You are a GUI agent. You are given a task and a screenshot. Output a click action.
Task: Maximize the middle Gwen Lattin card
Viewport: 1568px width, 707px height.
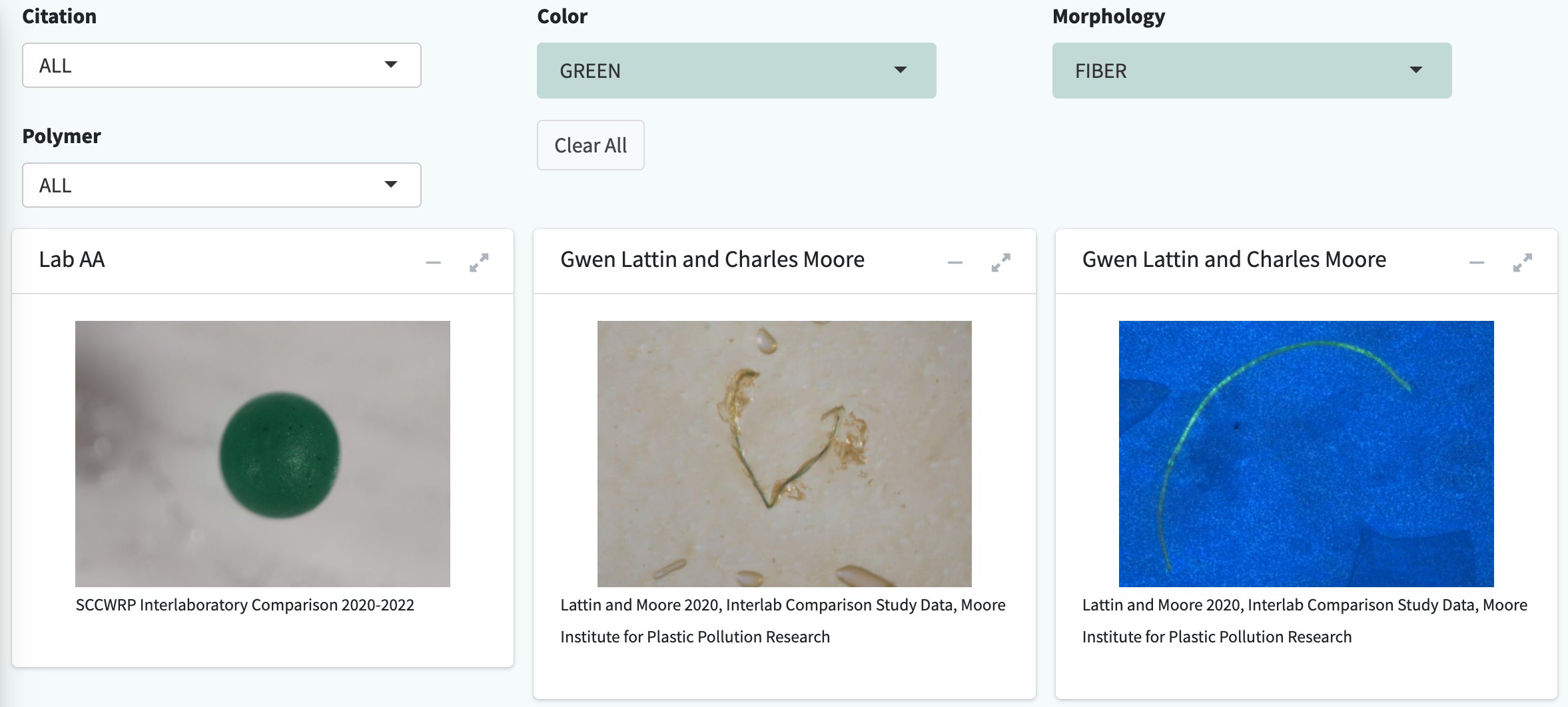[x=1000, y=262]
